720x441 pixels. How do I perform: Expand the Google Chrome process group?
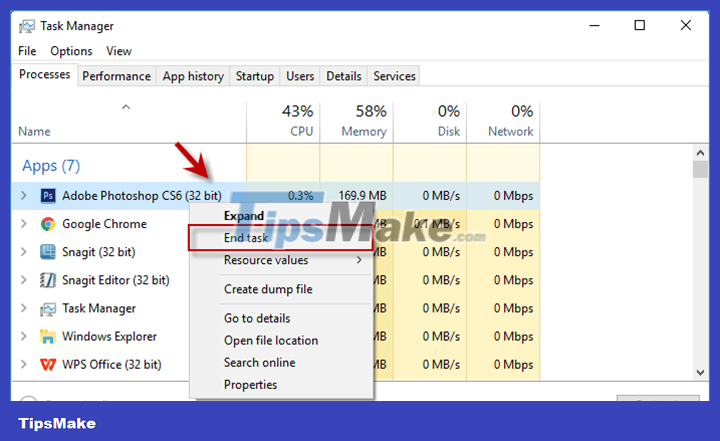24,224
